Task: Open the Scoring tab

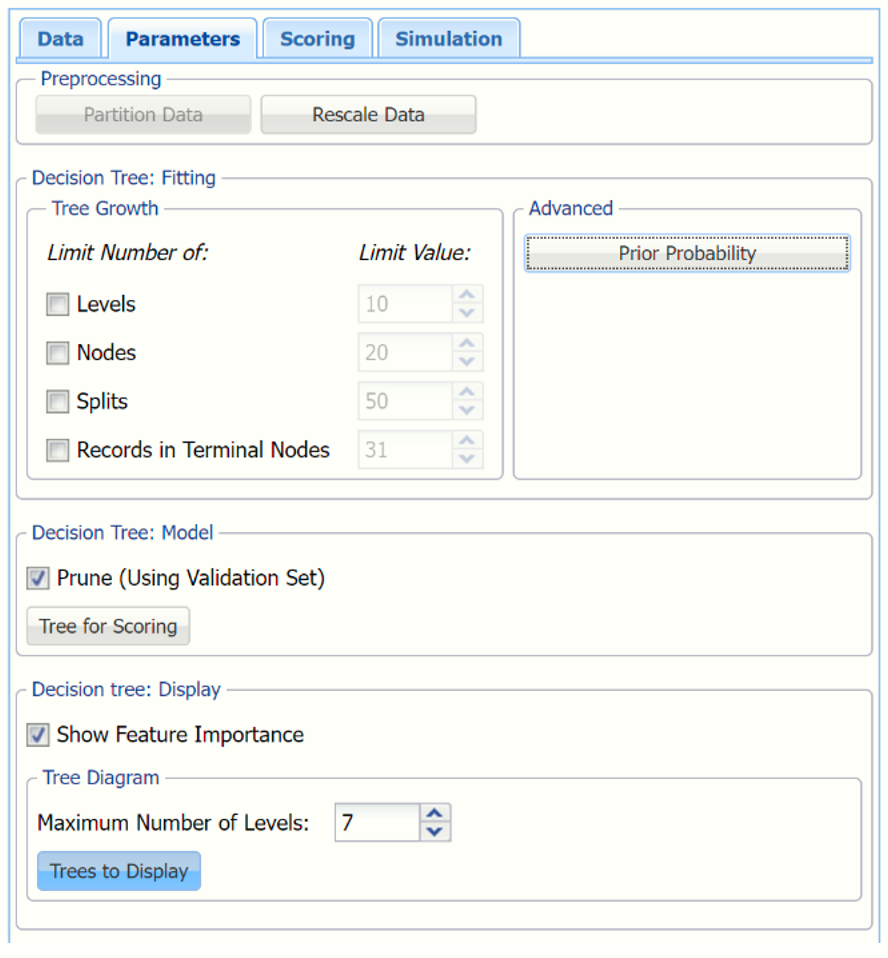Action: point(317,40)
